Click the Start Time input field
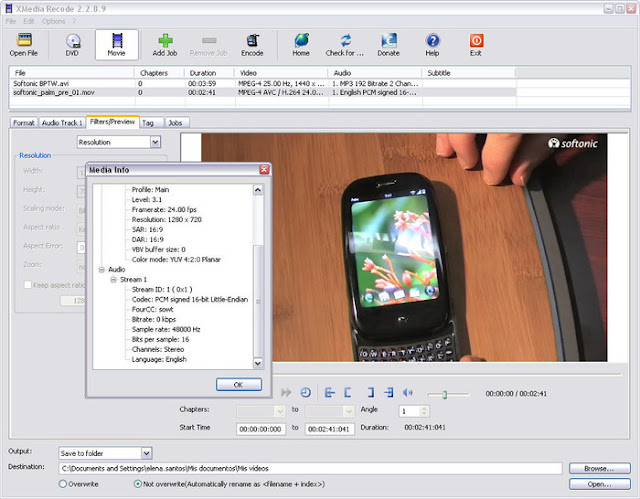Image resolution: width=640 pixels, height=499 pixels. [261, 429]
